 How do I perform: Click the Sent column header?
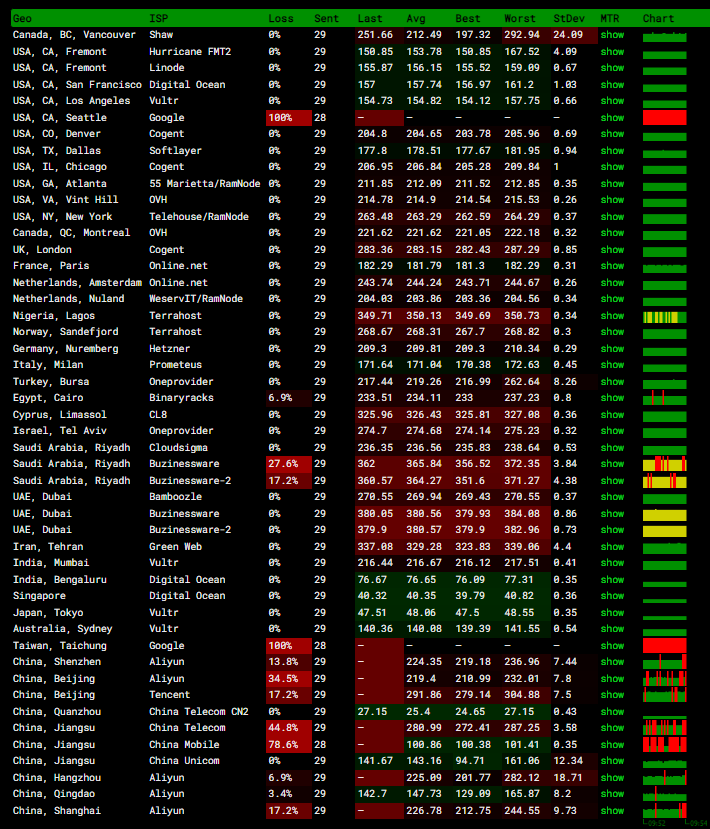click(326, 19)
